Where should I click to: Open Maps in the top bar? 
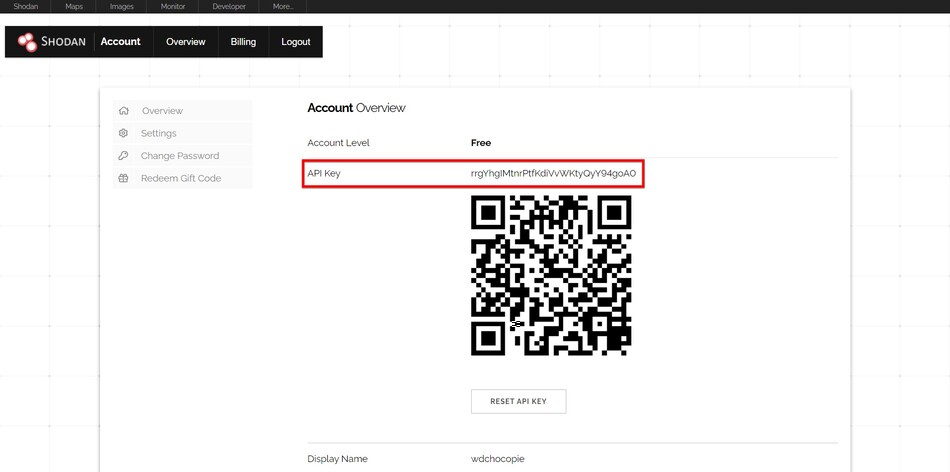(x=74, y=7)
